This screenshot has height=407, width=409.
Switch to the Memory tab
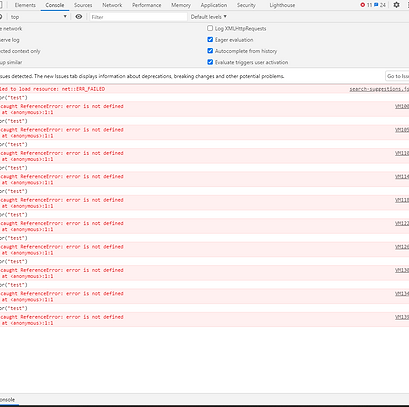(x=181, y=5)
